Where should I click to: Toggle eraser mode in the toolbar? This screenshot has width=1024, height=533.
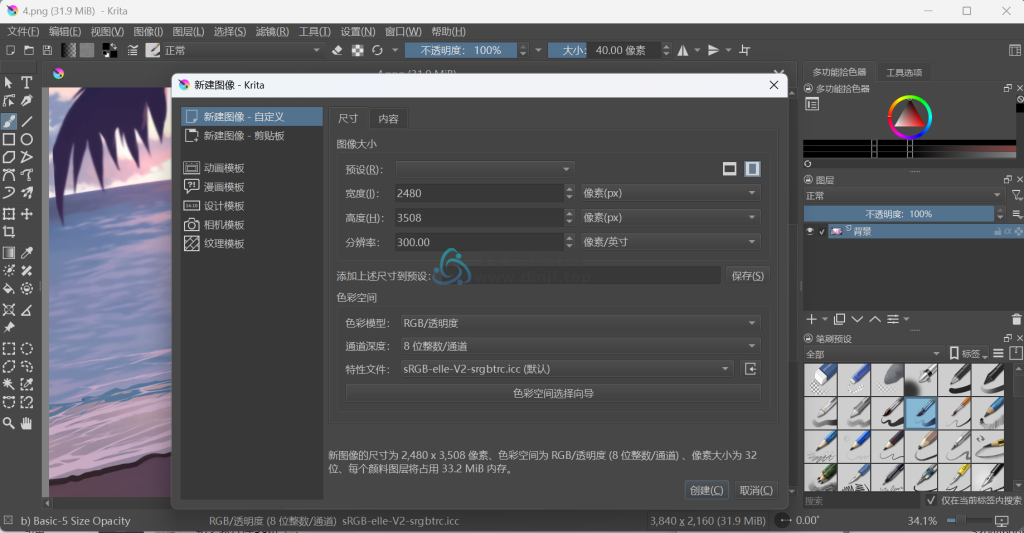click(337, 50)
